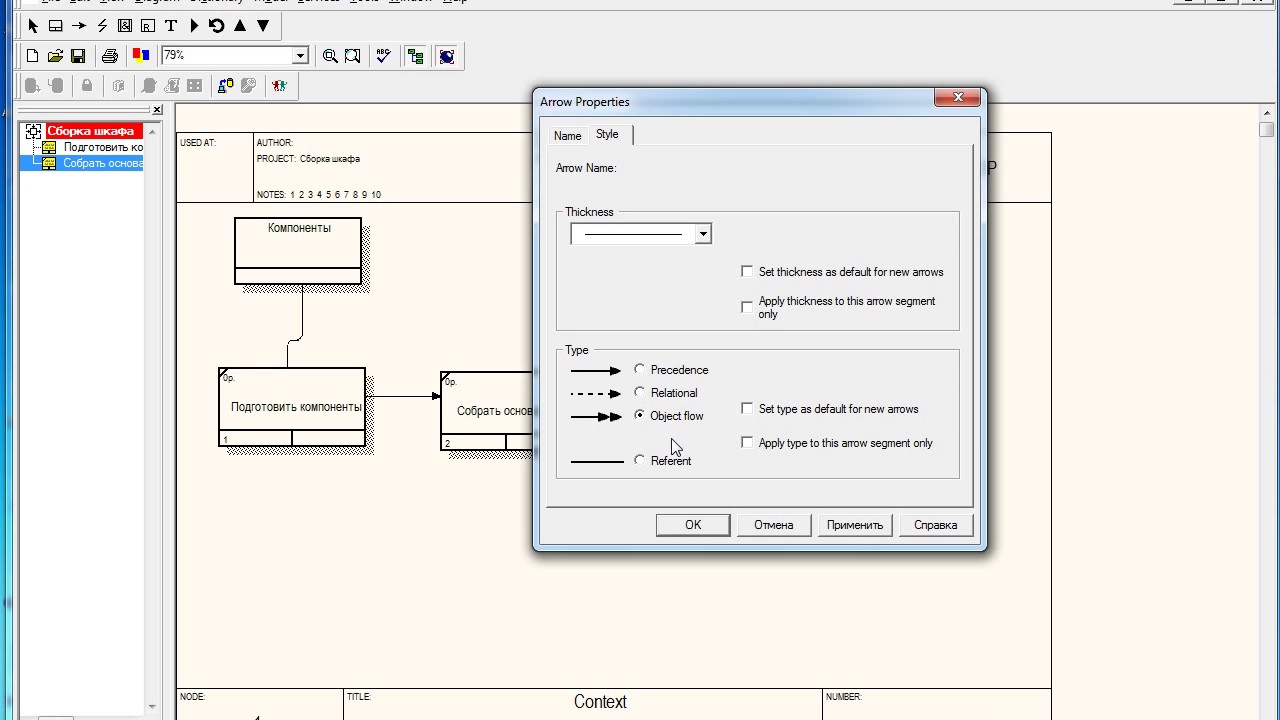The image size is (1280, 720).
Task: Select the pointer tool in toolbox
Action: (32, 25)
